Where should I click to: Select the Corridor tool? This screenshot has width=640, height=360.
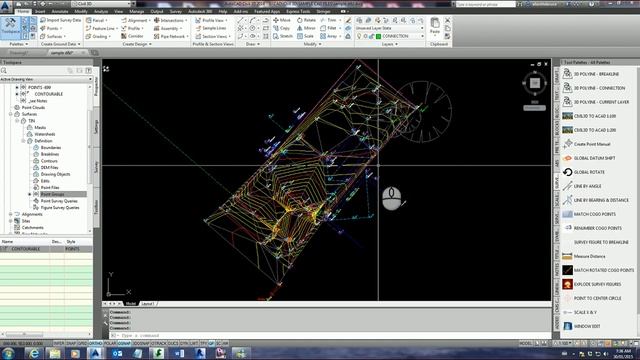[132, 36]
